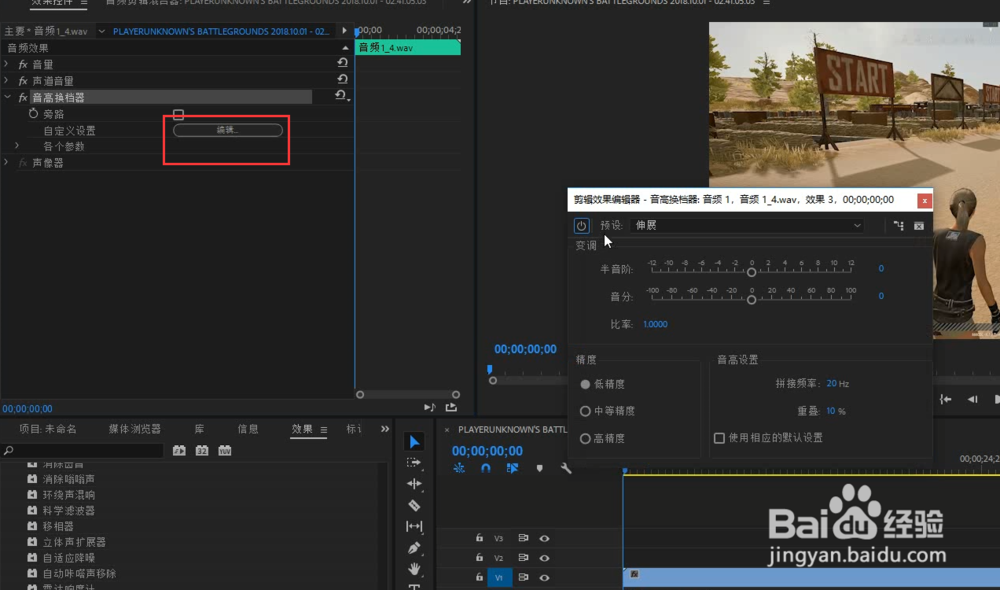Select the Slip tool
This screenshot has height=590, width=1000.
414,526
